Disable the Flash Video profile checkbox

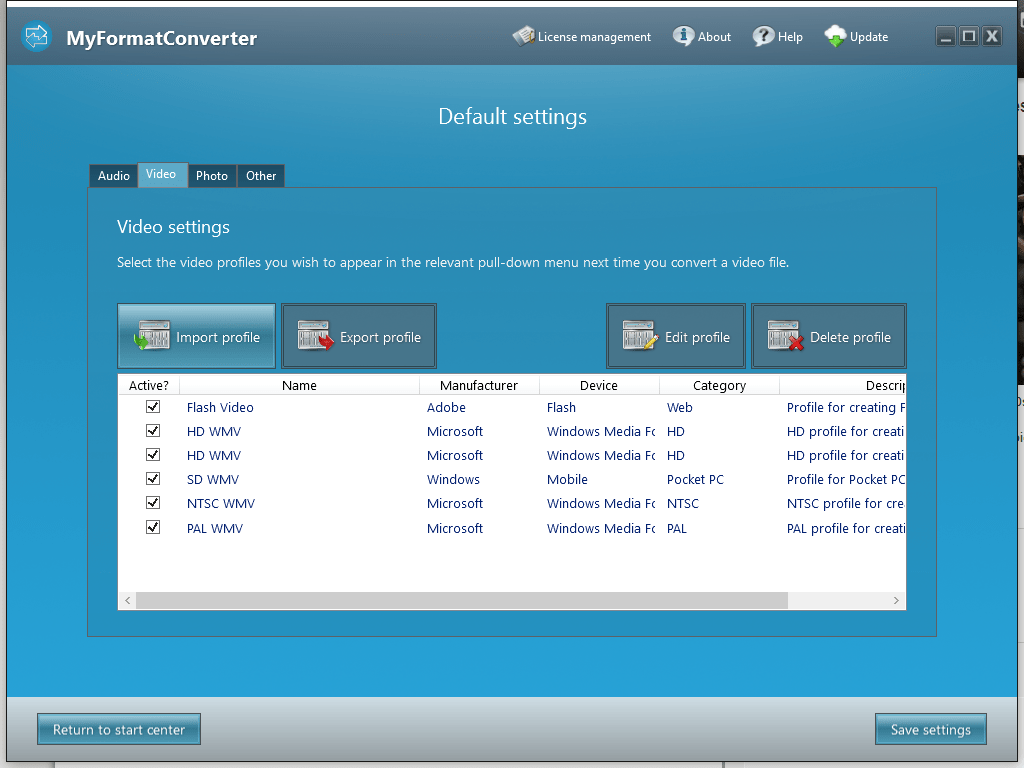pos(153,407)
